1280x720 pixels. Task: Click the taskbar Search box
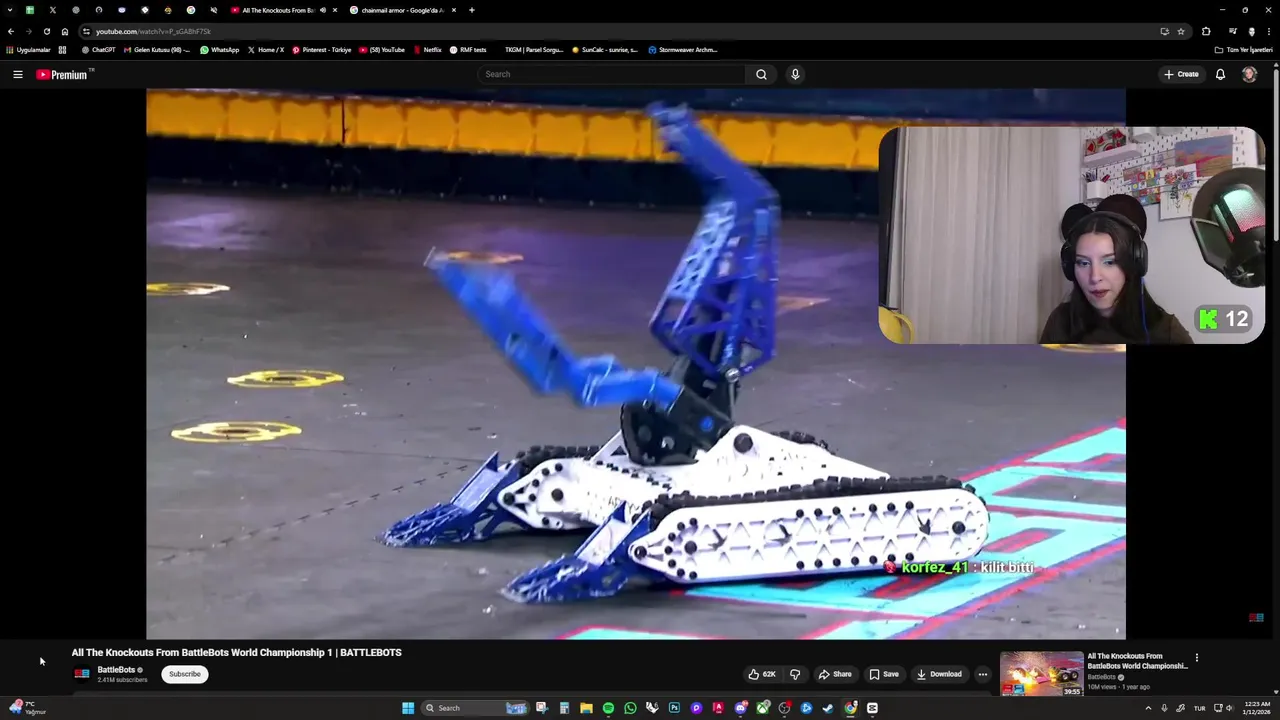click(x=475, y=708)
